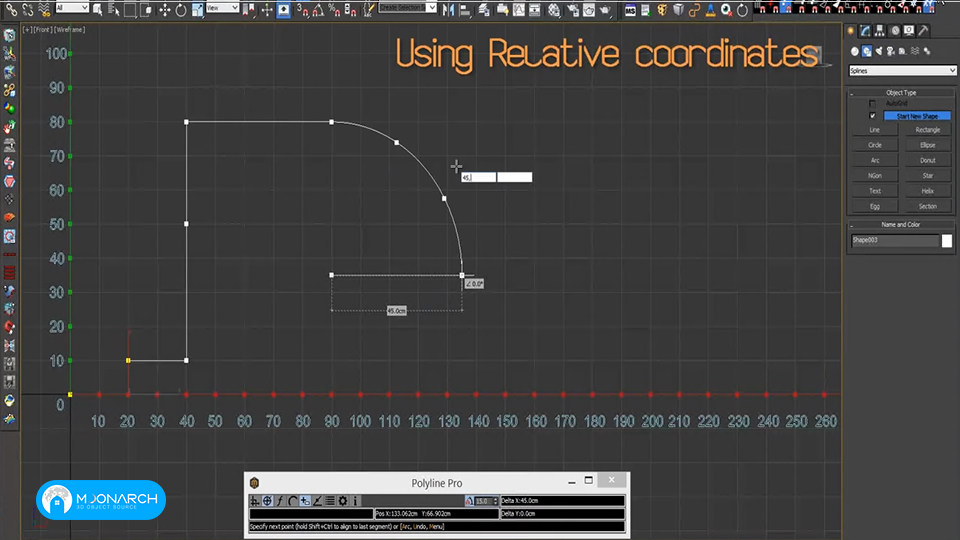960x540 pixels.
Task: Activate the Select and Move tool
Action: pos(165,9)
